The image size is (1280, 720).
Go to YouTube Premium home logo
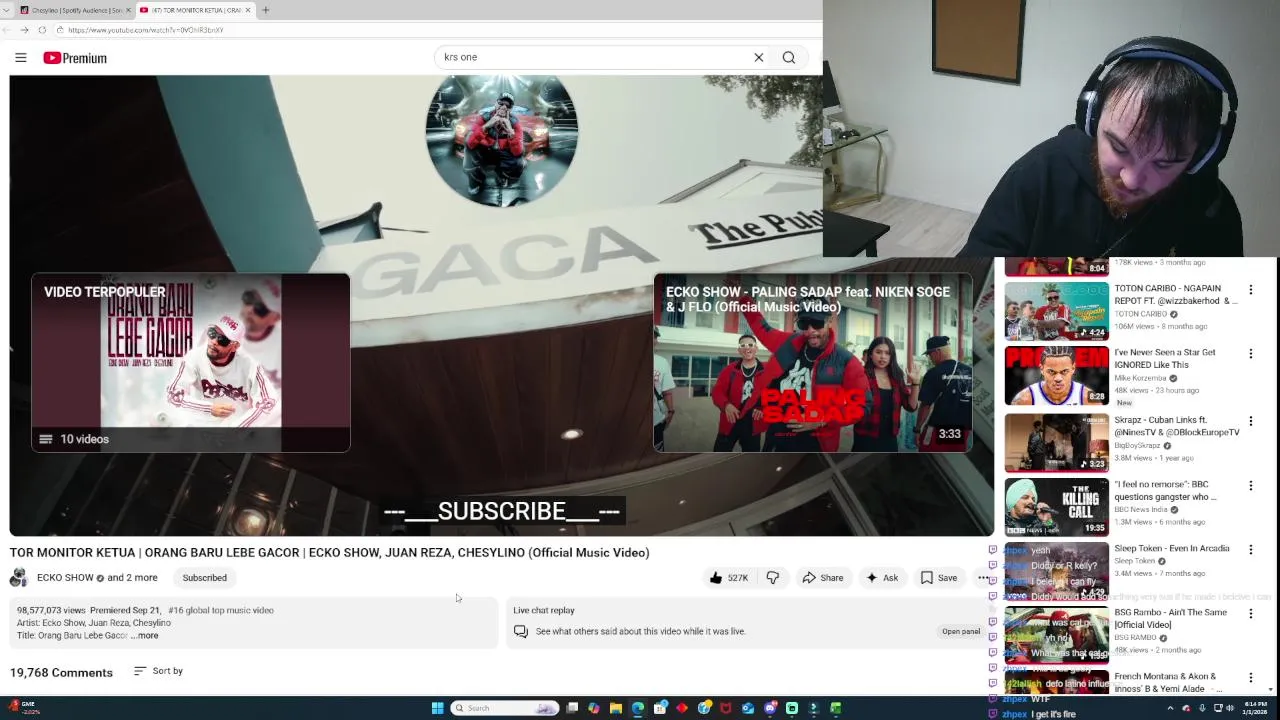(75, 58)
